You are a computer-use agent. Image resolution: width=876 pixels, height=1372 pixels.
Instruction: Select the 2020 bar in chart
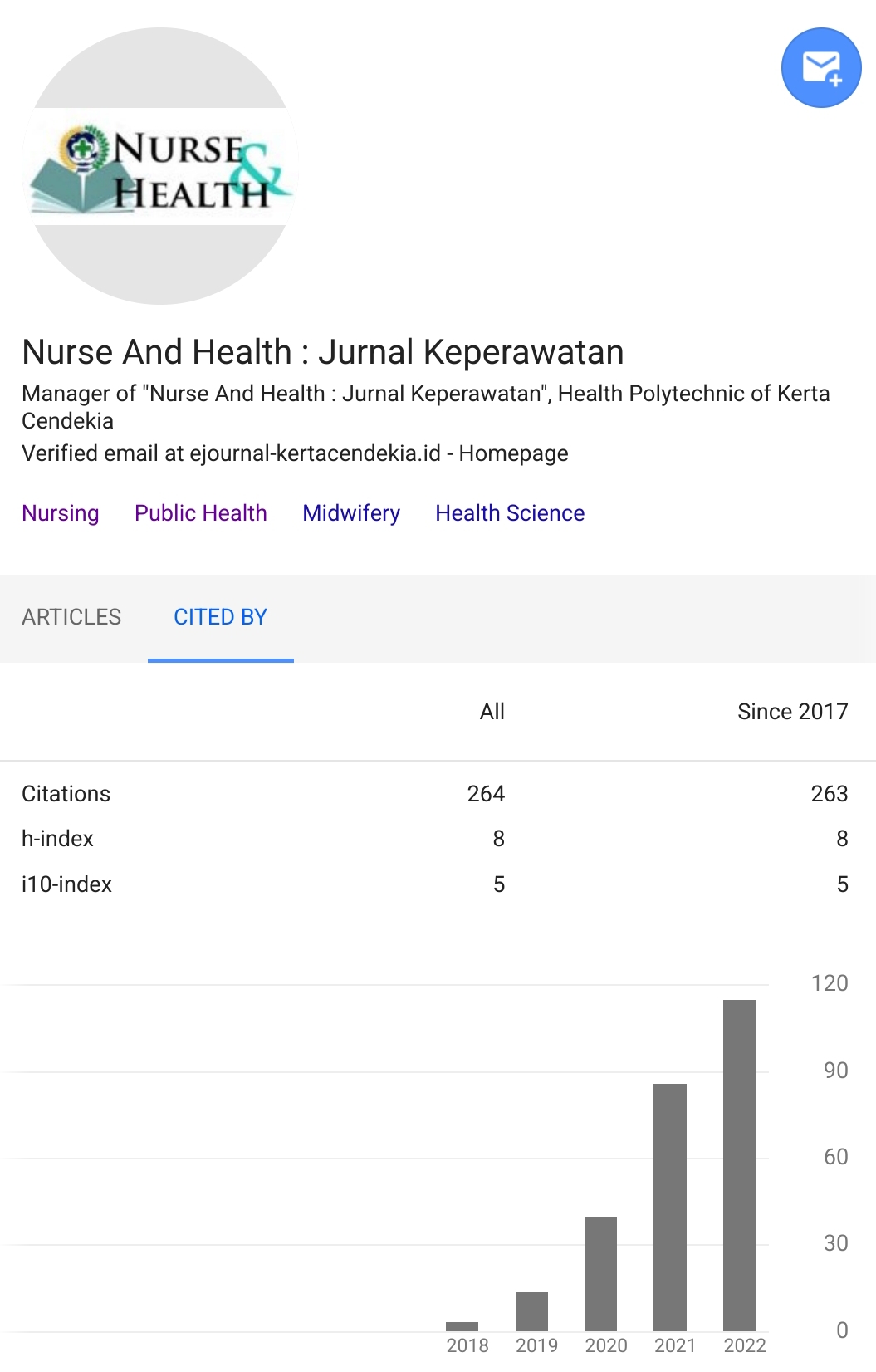[600, 1273]
